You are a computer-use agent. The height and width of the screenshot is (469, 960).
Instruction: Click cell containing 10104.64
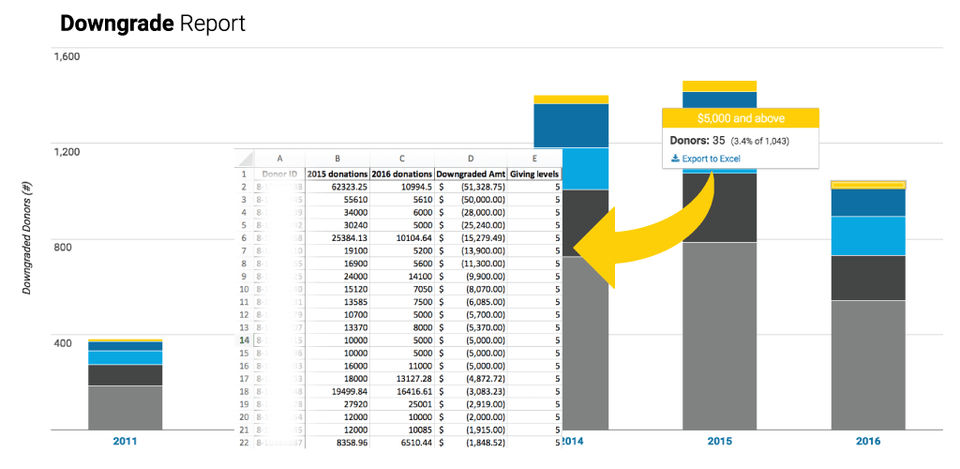click(x=402, y=238)
